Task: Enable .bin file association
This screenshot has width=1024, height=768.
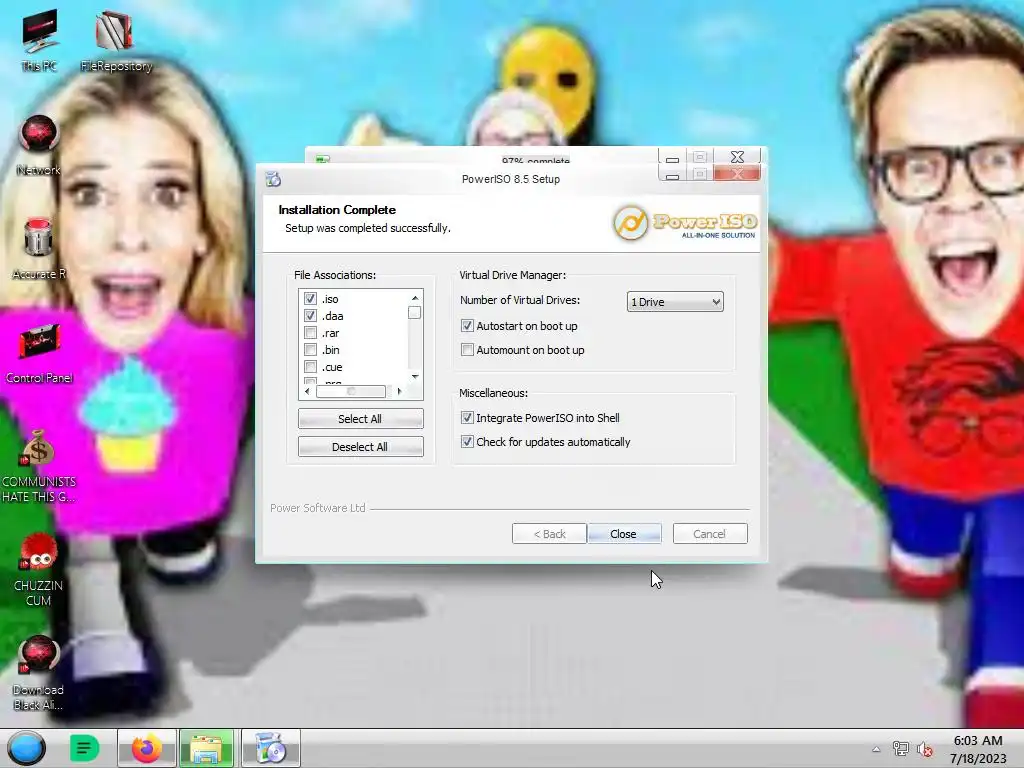Action: (310, 349)
